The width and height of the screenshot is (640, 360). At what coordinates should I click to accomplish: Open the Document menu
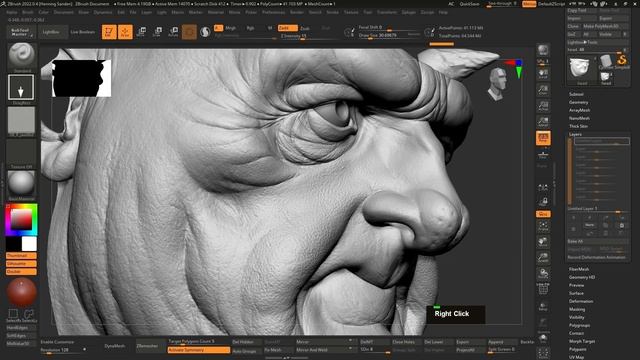pyautogui.click(x=64, y=12)
